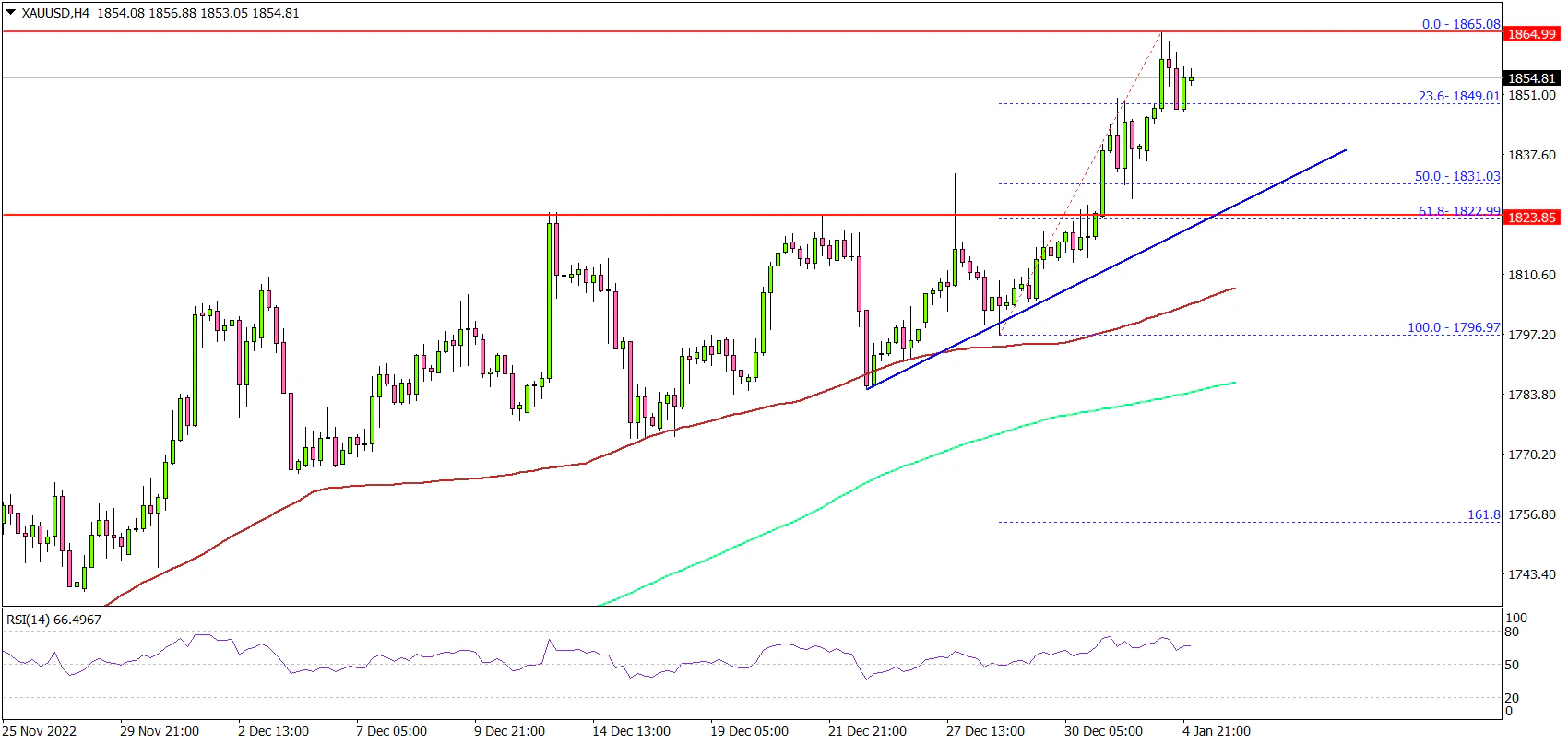Click the 1810.60 price axis value

pyautogui.click(x=1531, y=275)
